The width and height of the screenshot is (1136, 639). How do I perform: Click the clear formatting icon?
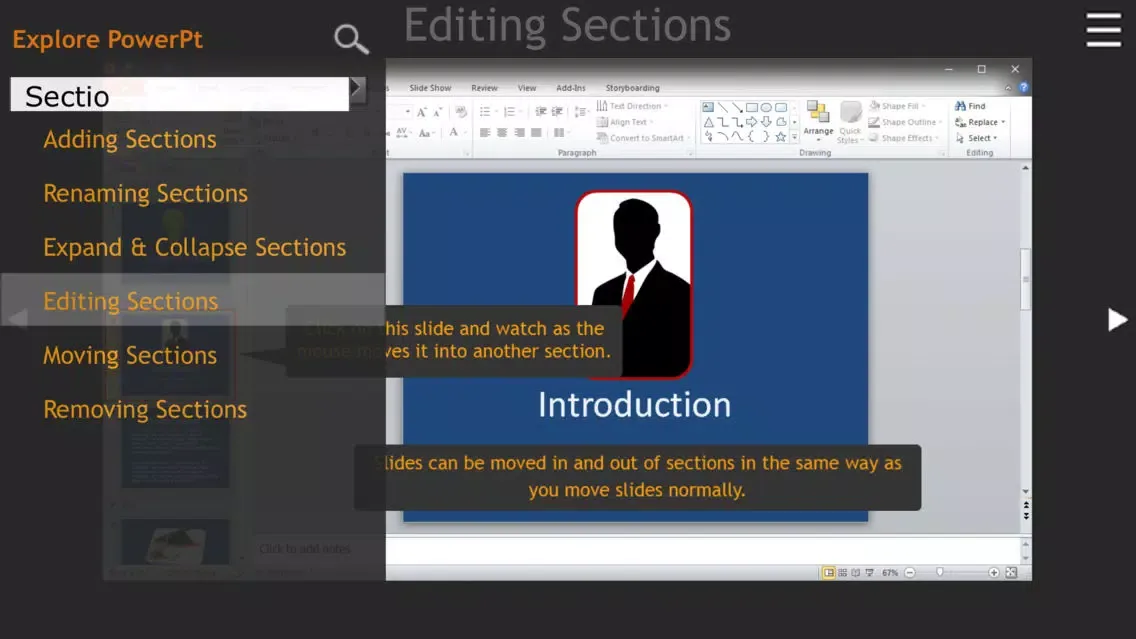(x=461, y=112)
